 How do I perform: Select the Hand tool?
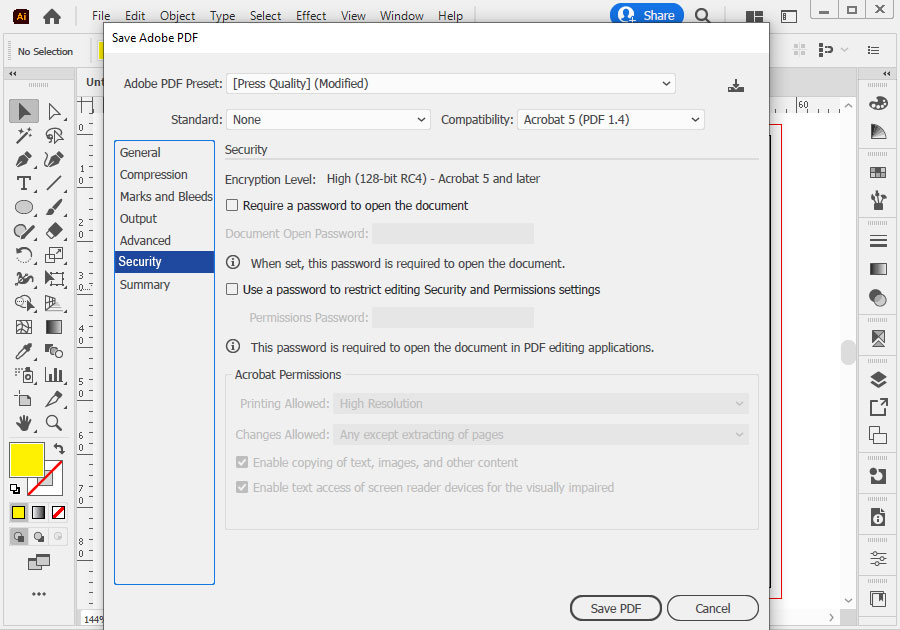pyautogui.click(x=24, y=423)
